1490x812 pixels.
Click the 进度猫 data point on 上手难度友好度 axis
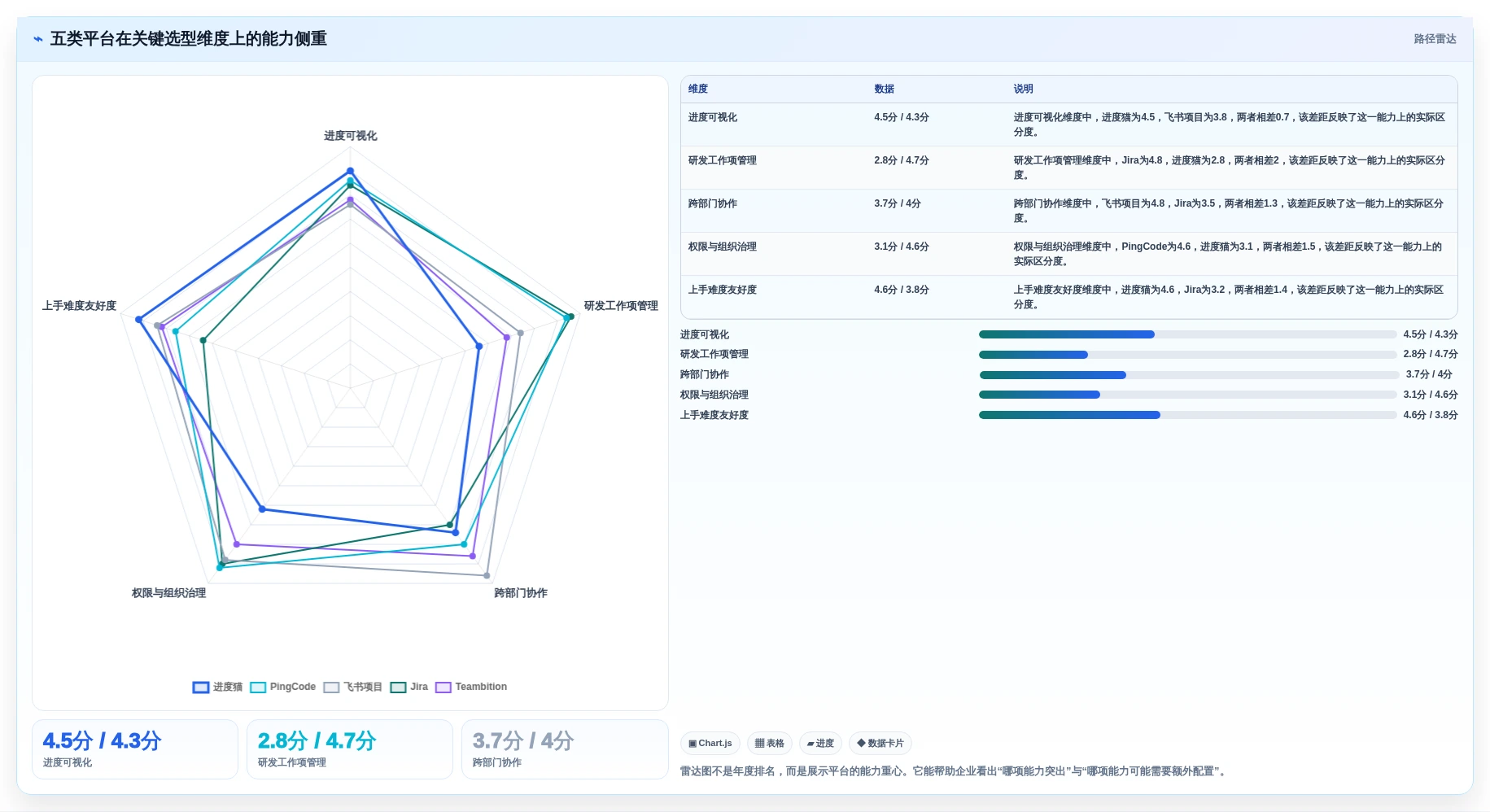click(x=138, y=320)
